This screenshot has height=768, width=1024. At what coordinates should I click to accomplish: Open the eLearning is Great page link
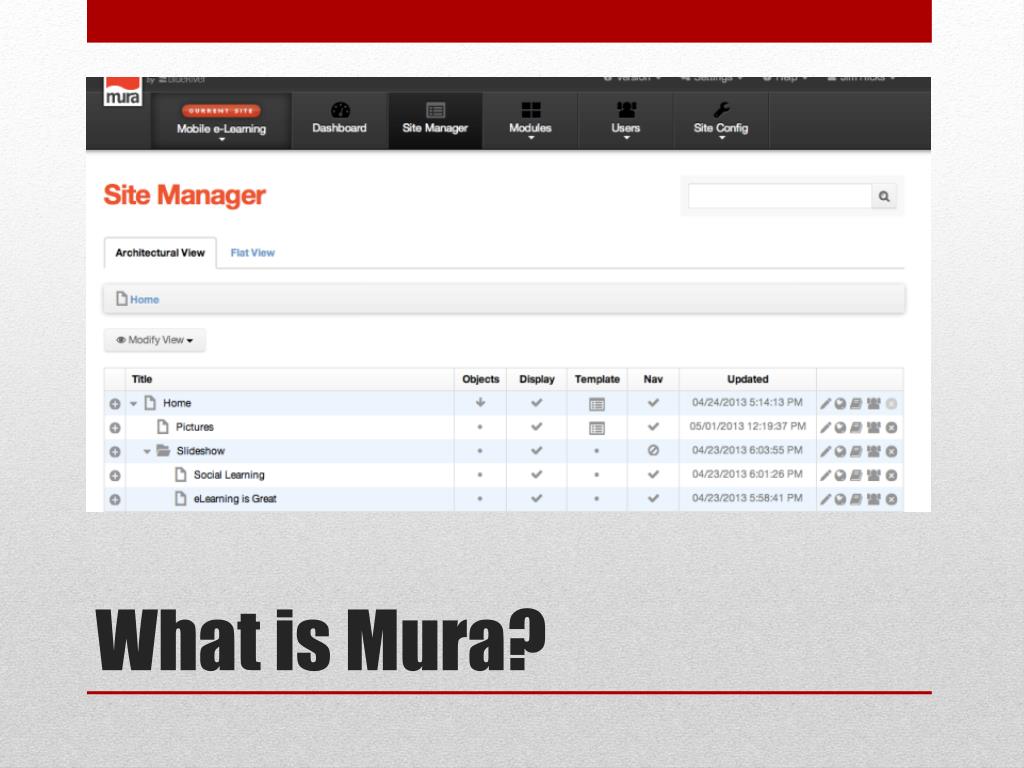click(x=235, y=499)
